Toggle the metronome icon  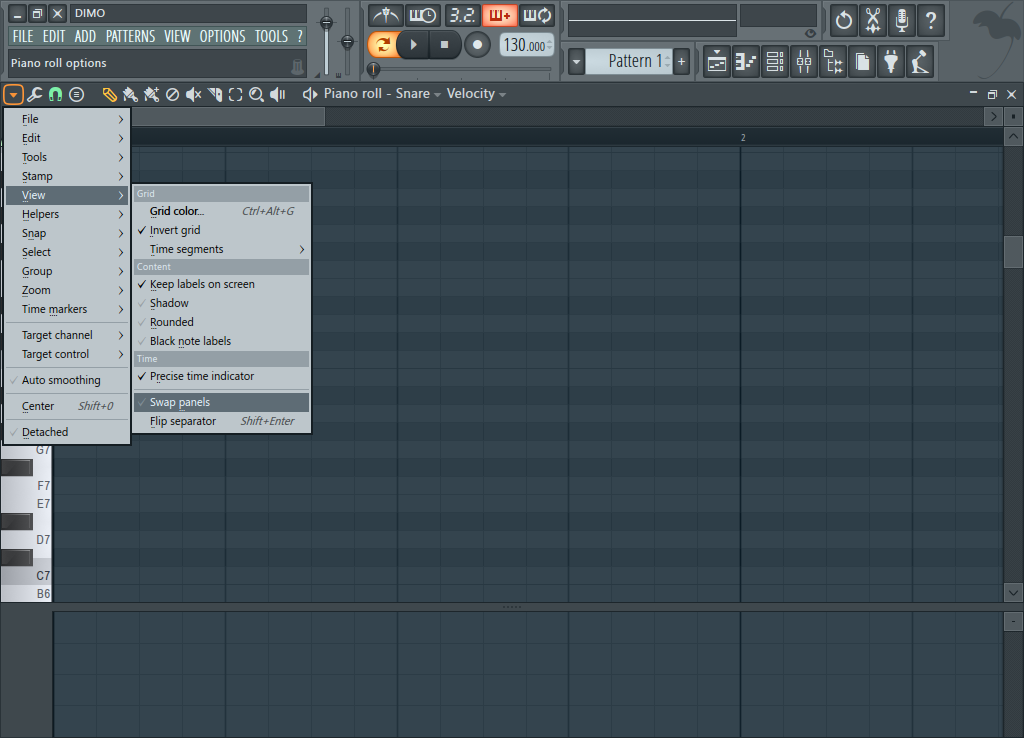click(386, 14)
